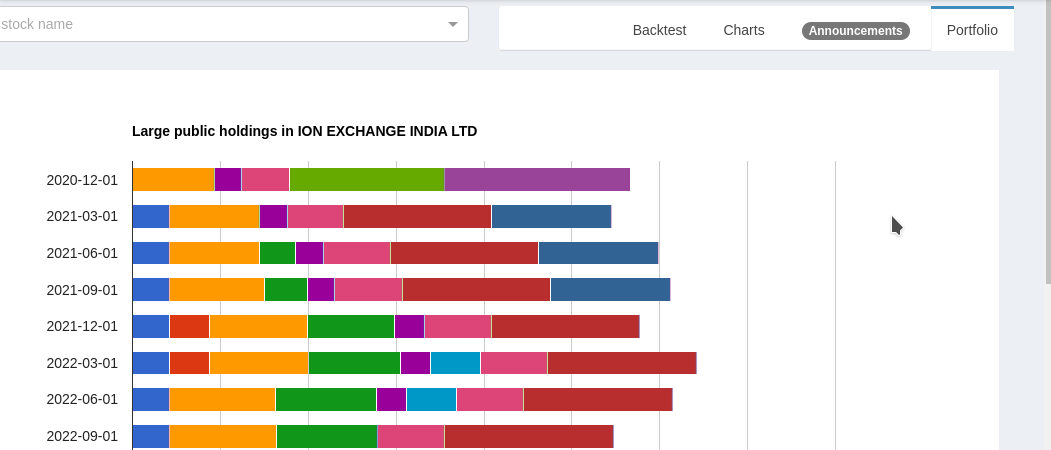Click the green segment in 2022-09-01 bar
Image resolution: width=1051 pixels, height=450 pixels.
click(327, 436)
